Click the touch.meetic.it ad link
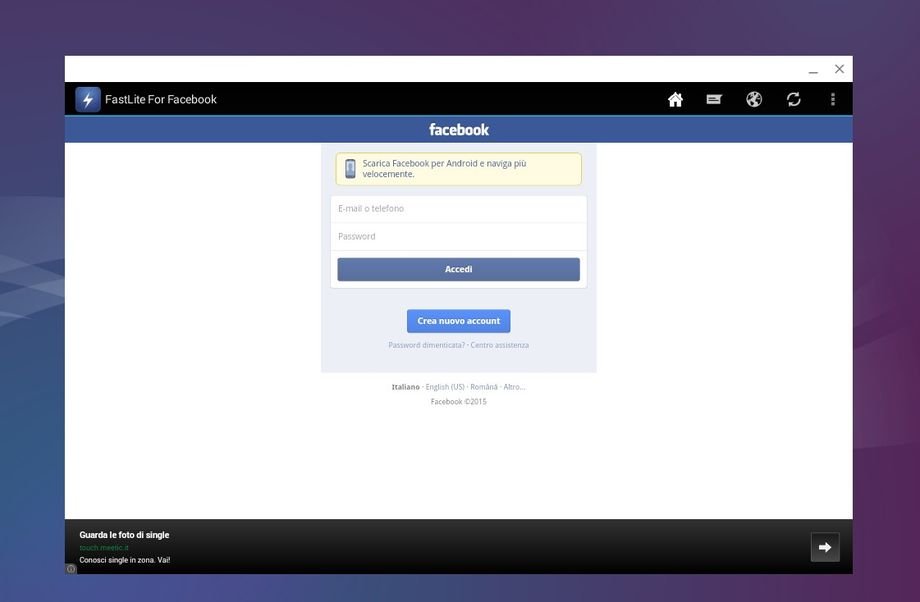 point(104,548)
